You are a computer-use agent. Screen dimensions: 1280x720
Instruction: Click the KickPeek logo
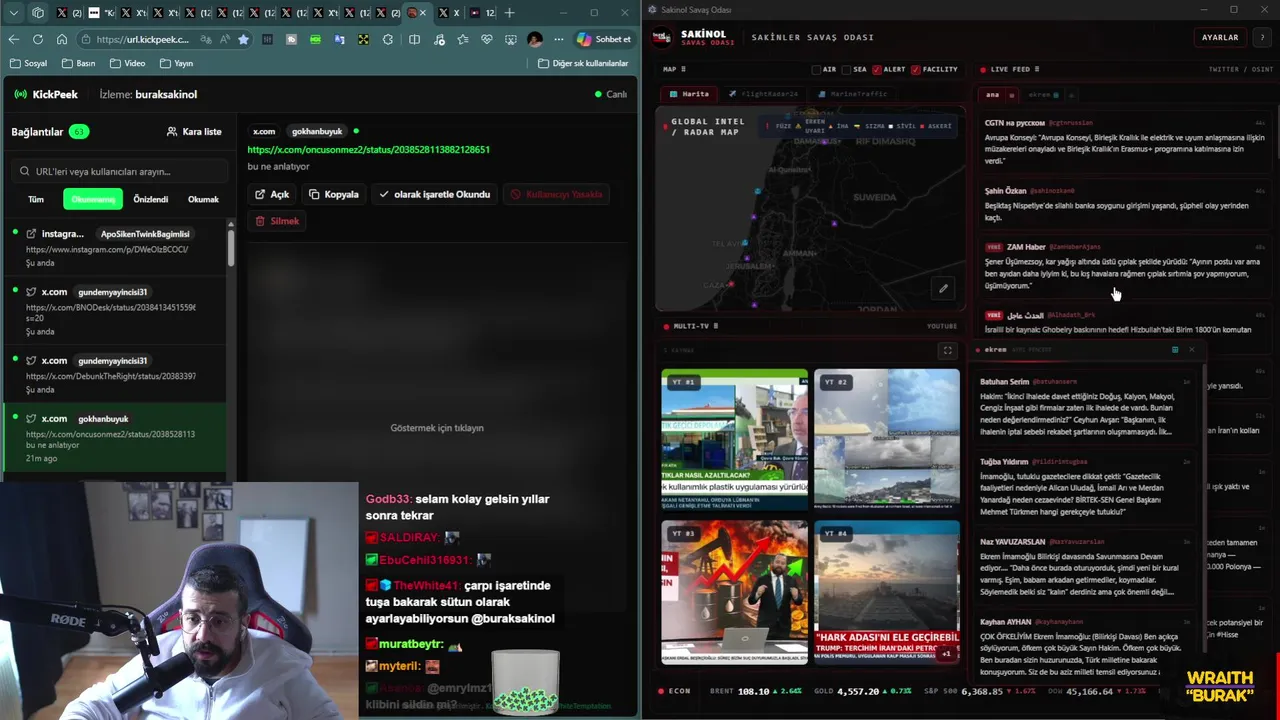(46, 94)
